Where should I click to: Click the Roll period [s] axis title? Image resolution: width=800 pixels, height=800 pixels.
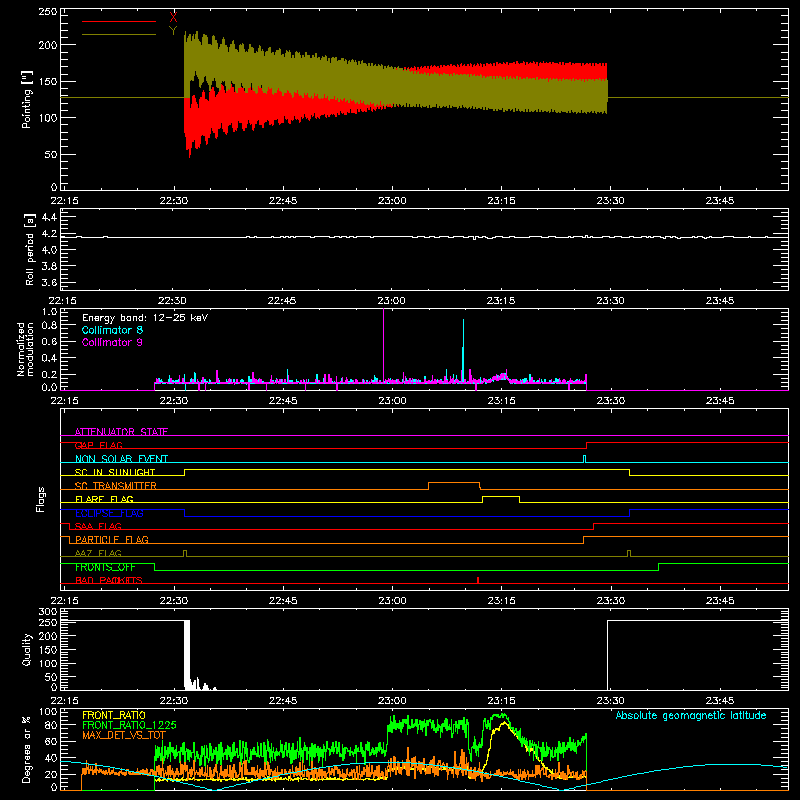point(30,249)
